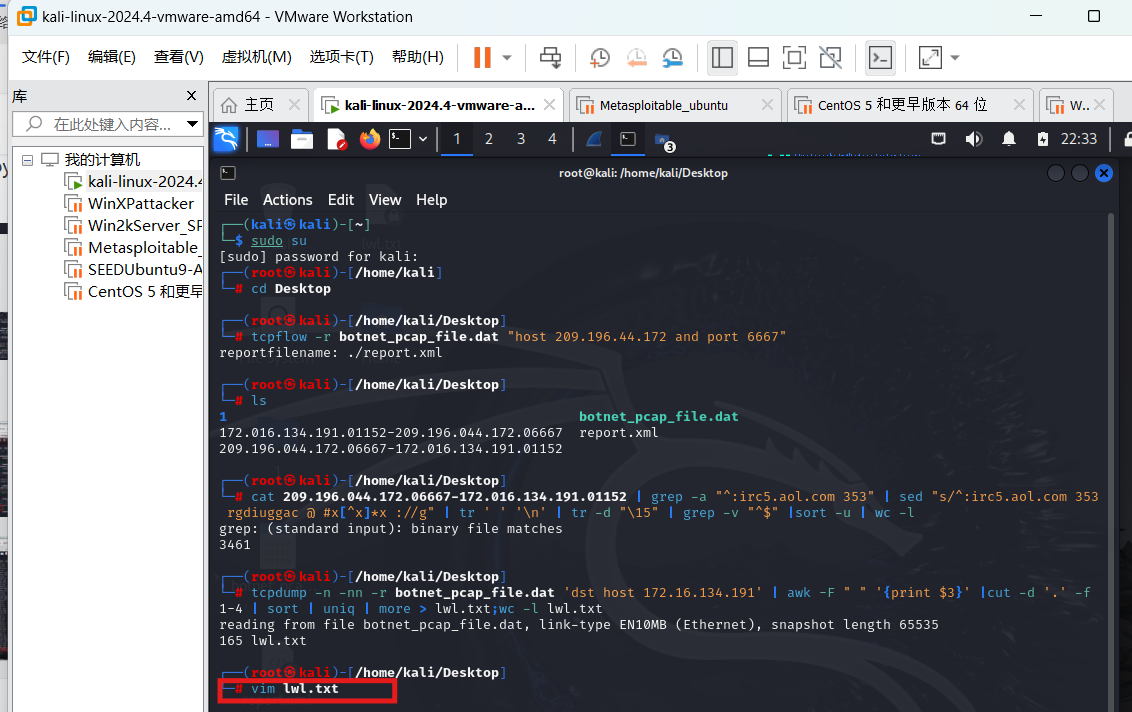Image resolution: width=1132 pixels, height=712 pixels.
Task: Pause the virtual machine with the orange pause button
Action: [x=482, y=57]
